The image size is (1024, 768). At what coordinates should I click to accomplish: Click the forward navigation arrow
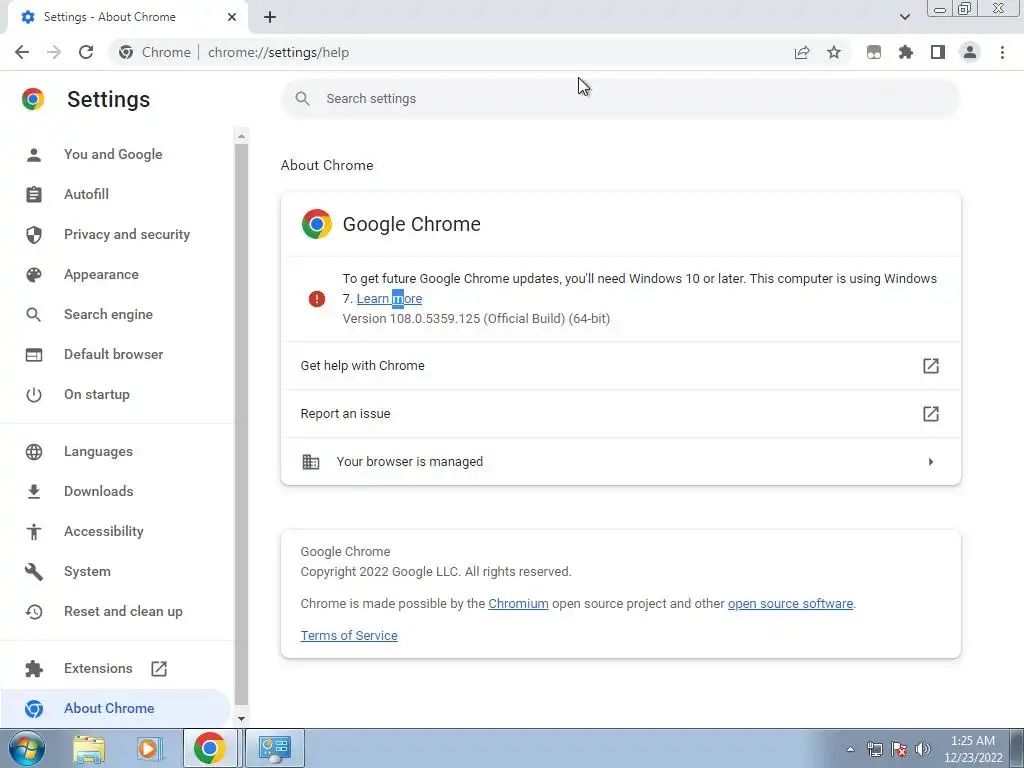point(54,52)
